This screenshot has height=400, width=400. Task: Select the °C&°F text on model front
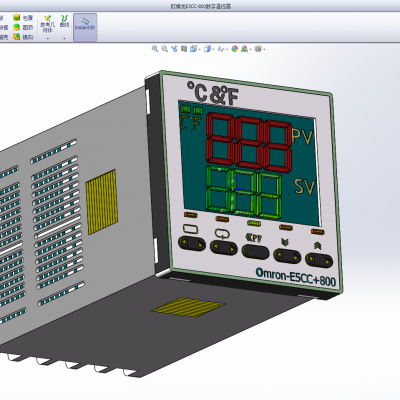tap(212, 94)
